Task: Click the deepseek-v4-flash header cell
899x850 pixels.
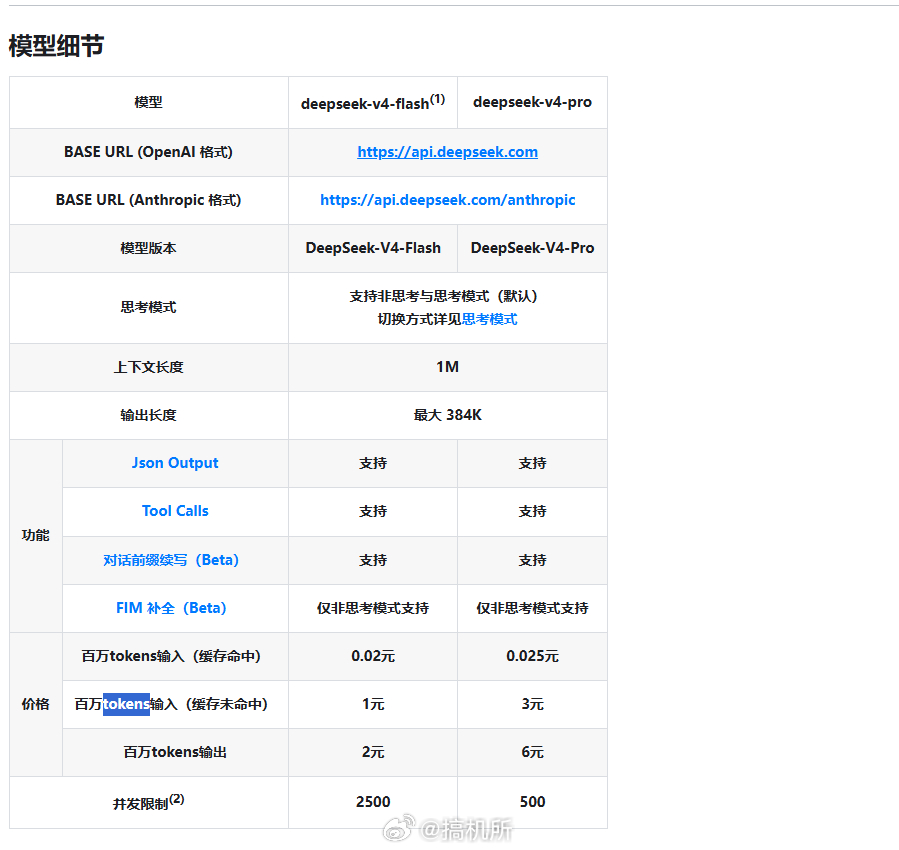Action: [x=373, y=103]
